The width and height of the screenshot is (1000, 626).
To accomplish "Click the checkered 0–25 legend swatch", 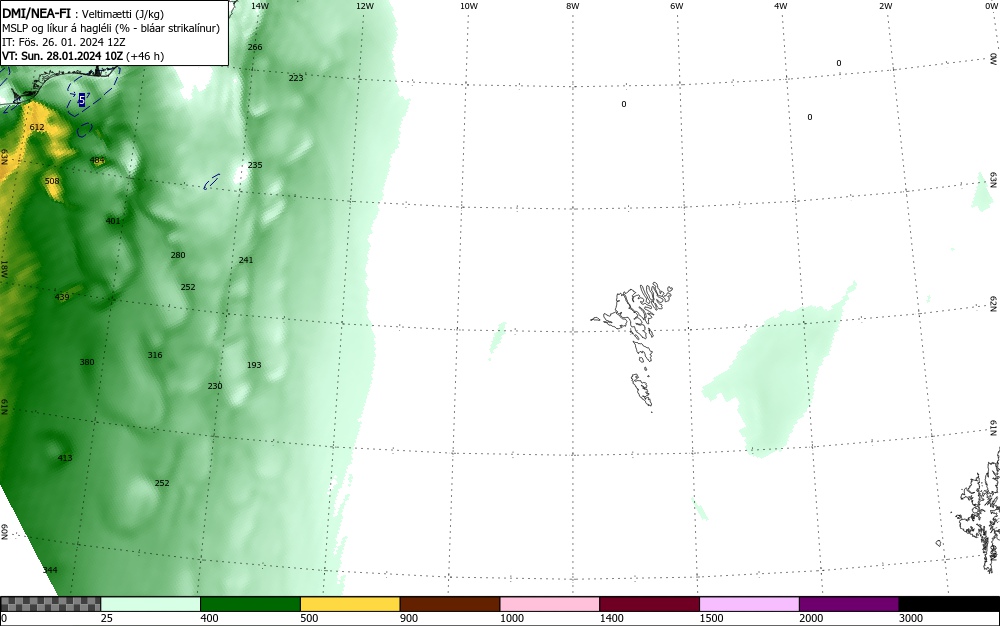I will tap(50, 604).
